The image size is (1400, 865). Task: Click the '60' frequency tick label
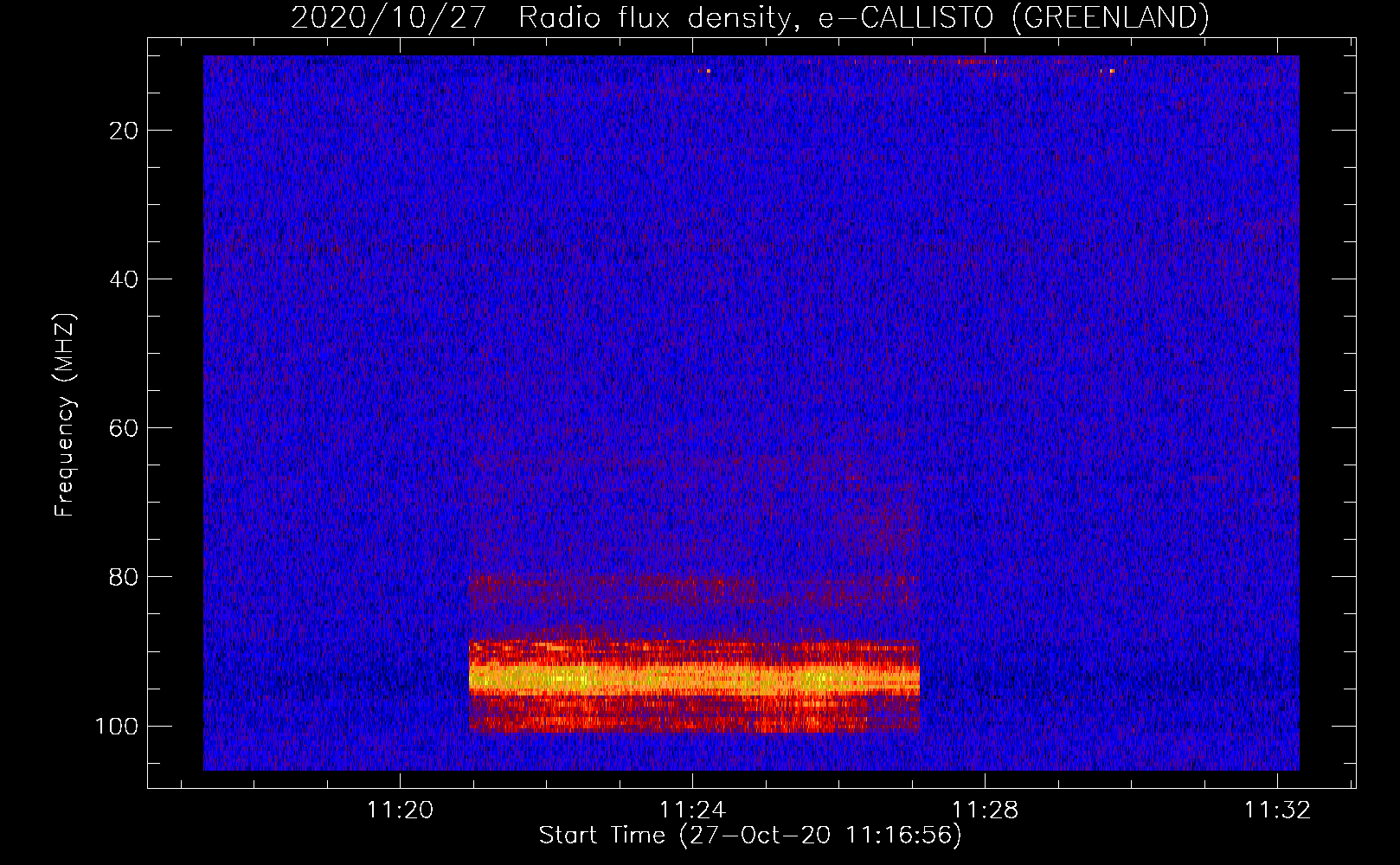(x=125, y=428)
